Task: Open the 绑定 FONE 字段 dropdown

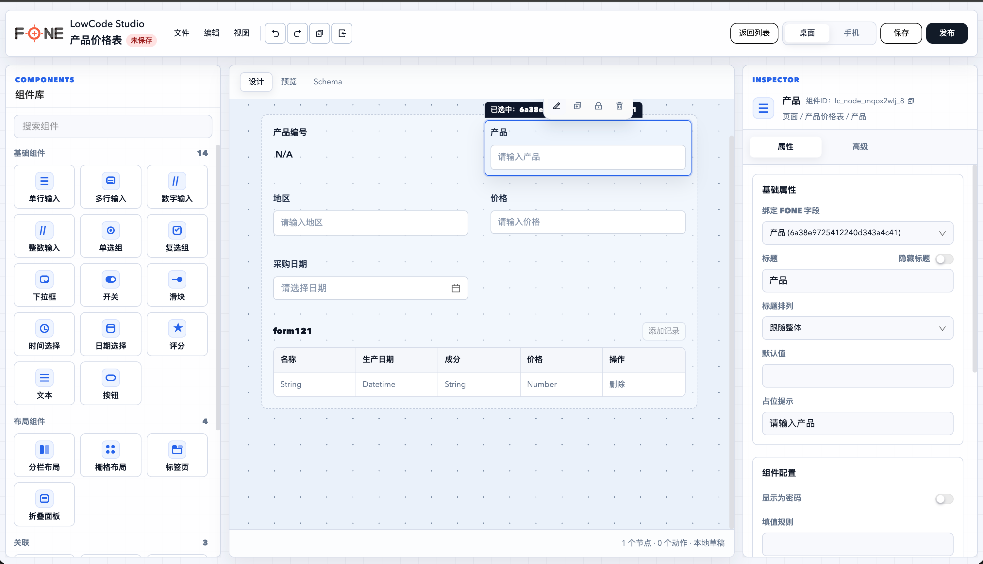Action: [858, 232]
